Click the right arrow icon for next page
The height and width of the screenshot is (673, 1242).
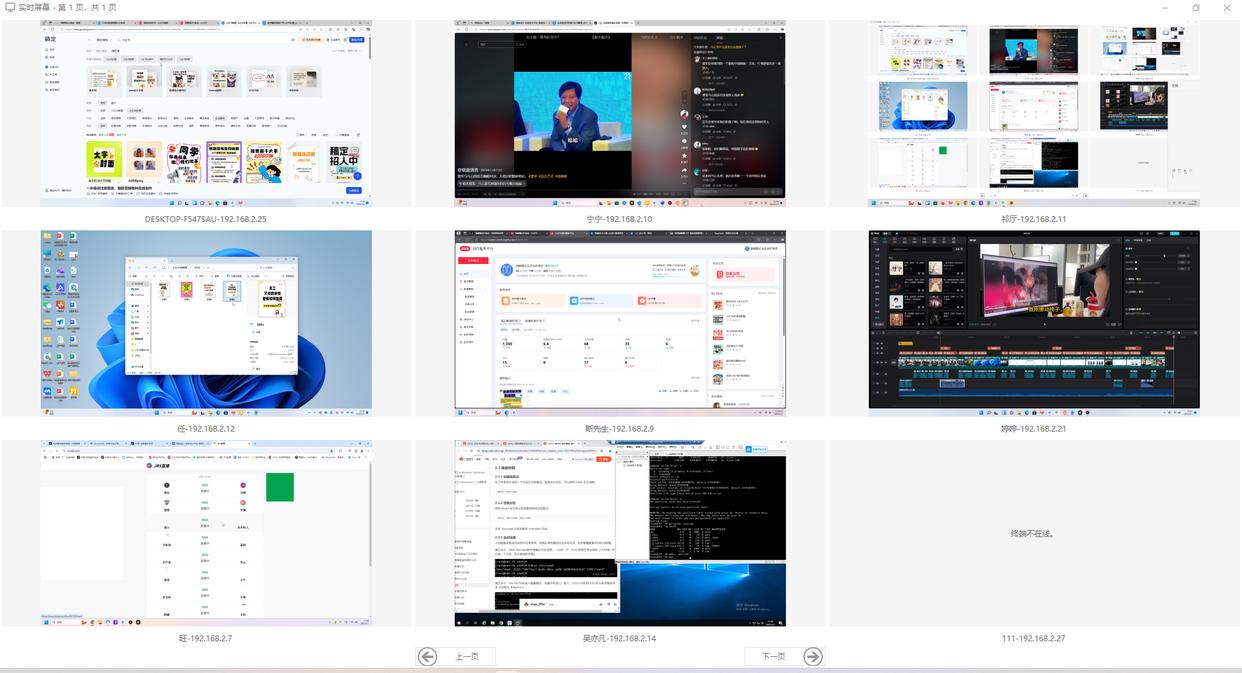(813, 656)
